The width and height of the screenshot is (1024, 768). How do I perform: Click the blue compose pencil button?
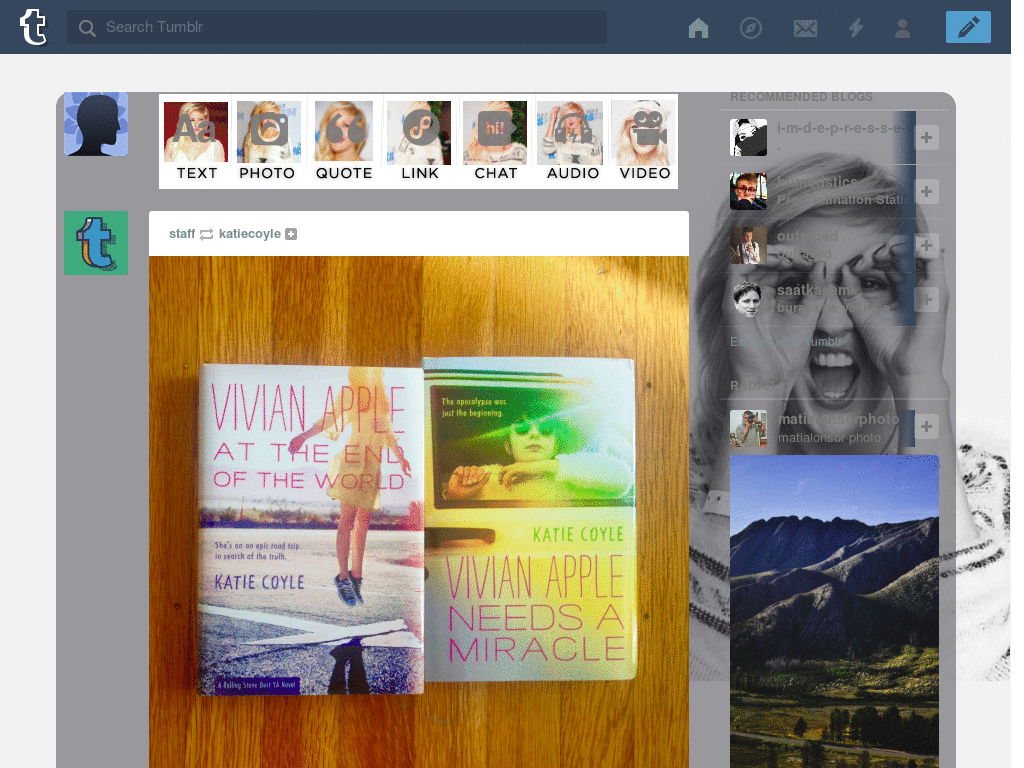coord(968,27)
